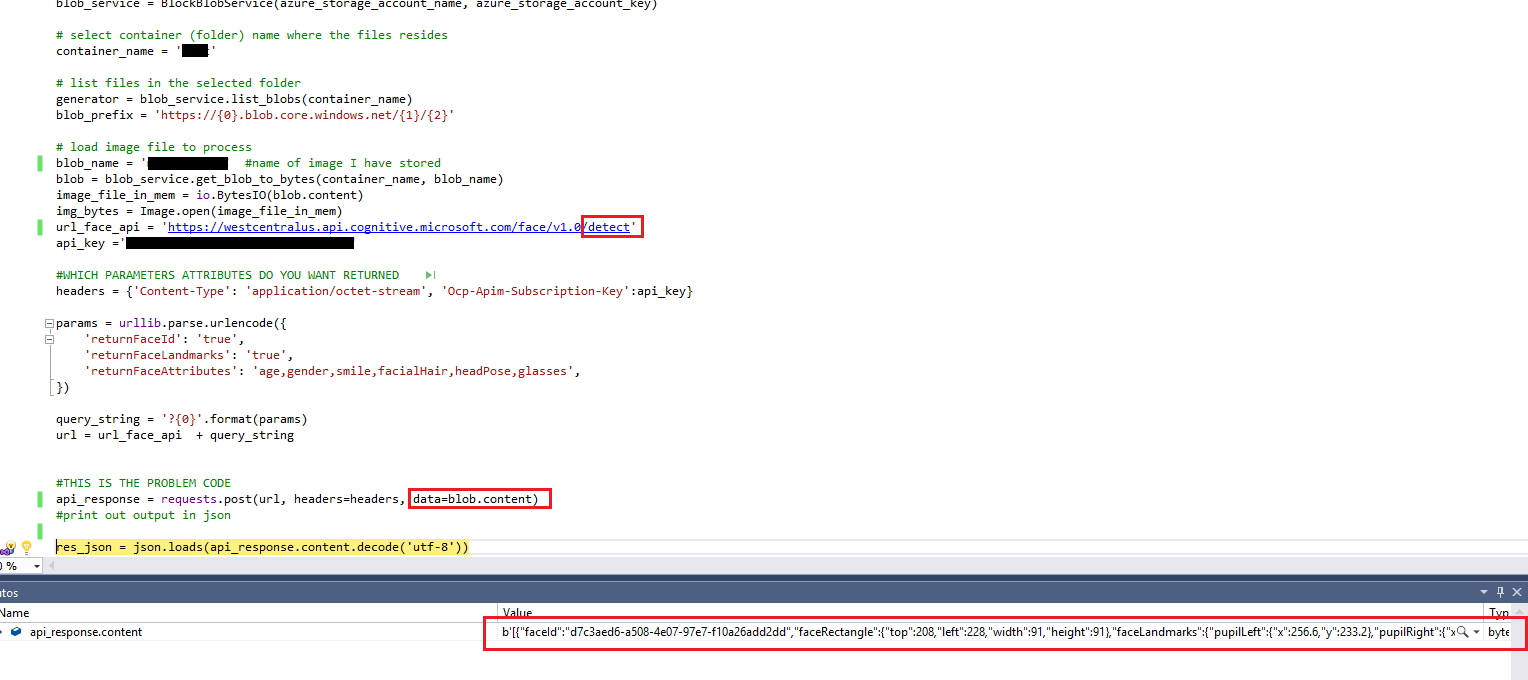The image size is (1528, 680).
Task: Click the Name column header in Autos
Action: click(15, 612)
